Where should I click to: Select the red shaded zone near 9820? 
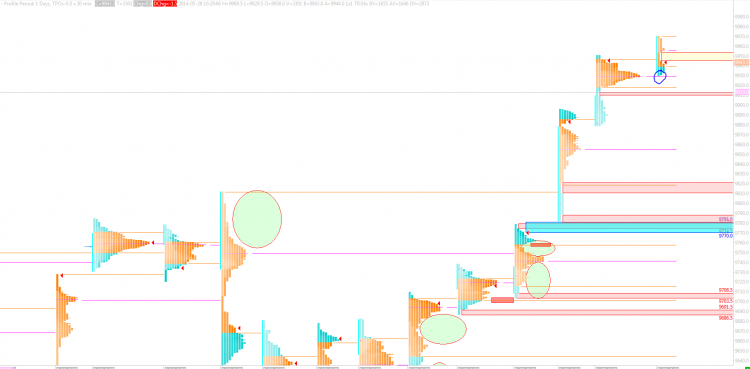tap(648, 188)
